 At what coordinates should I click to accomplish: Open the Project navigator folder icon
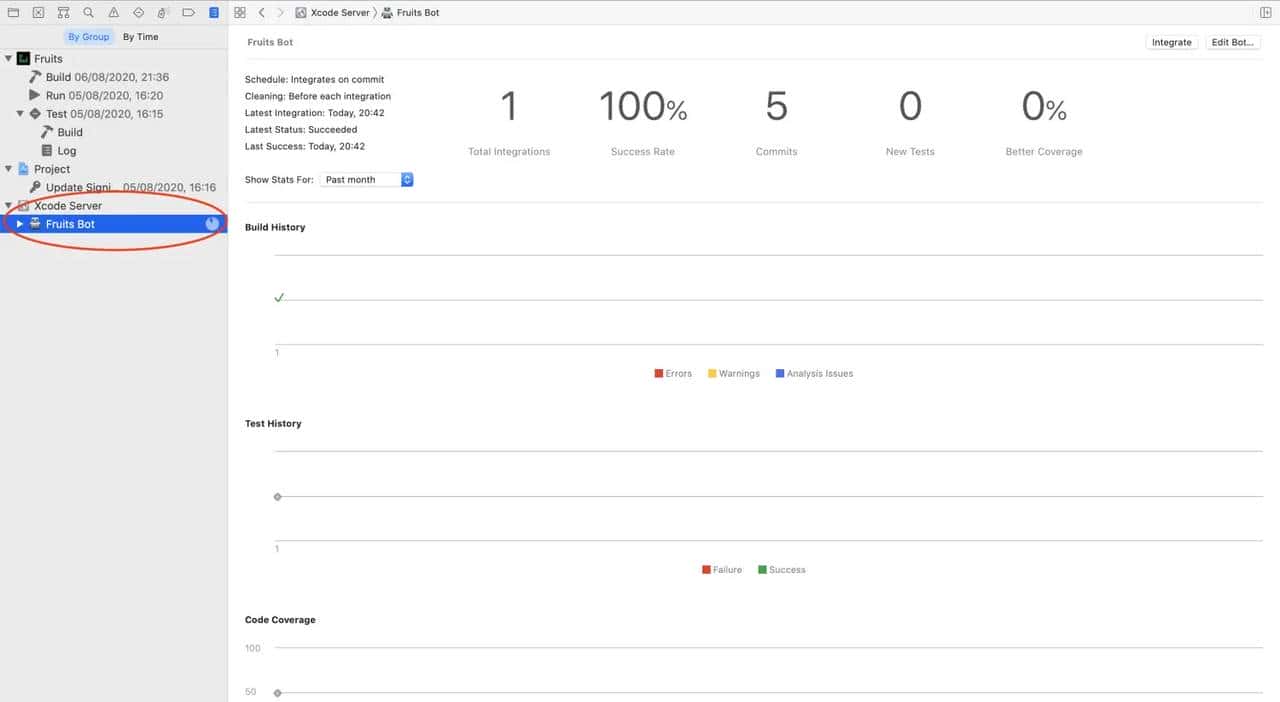[x=13, y=13]
